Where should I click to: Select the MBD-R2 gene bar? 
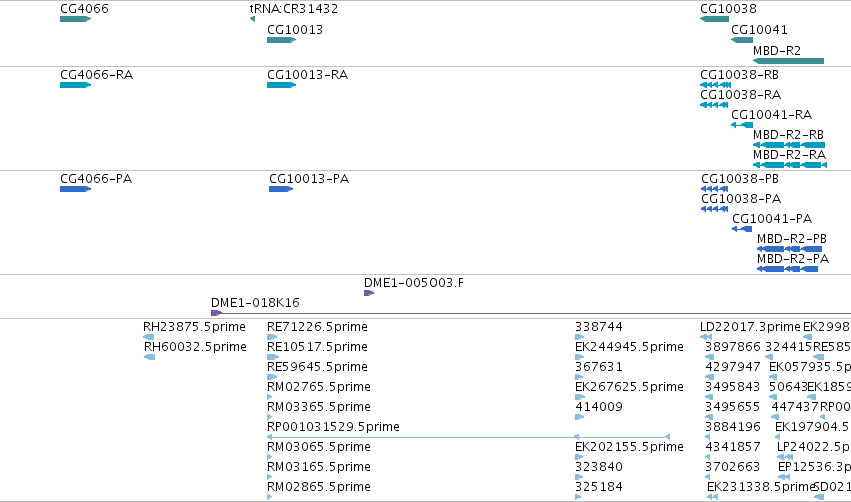click(788, 61)
